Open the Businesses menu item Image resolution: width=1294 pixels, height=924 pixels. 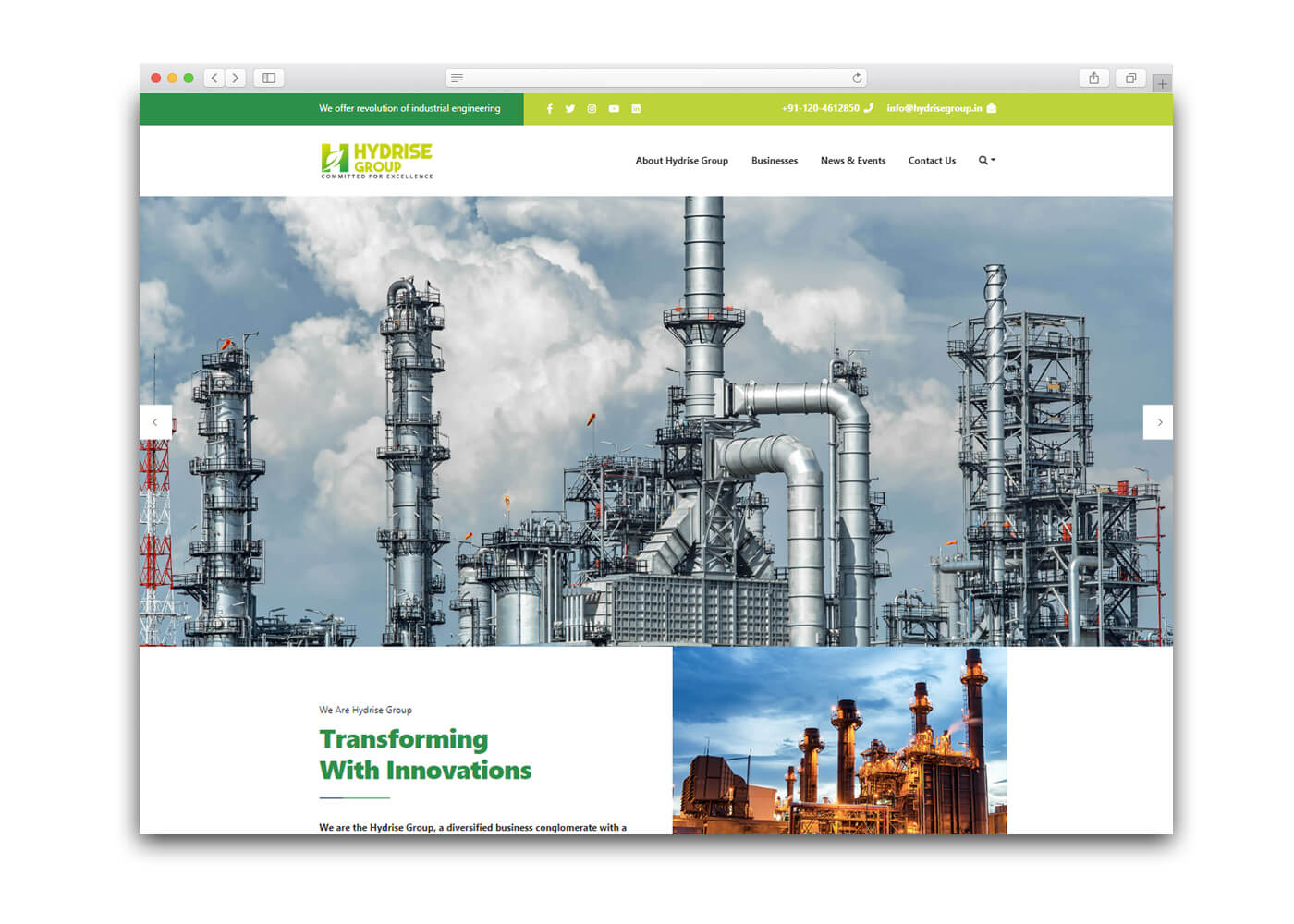point(775,161)
